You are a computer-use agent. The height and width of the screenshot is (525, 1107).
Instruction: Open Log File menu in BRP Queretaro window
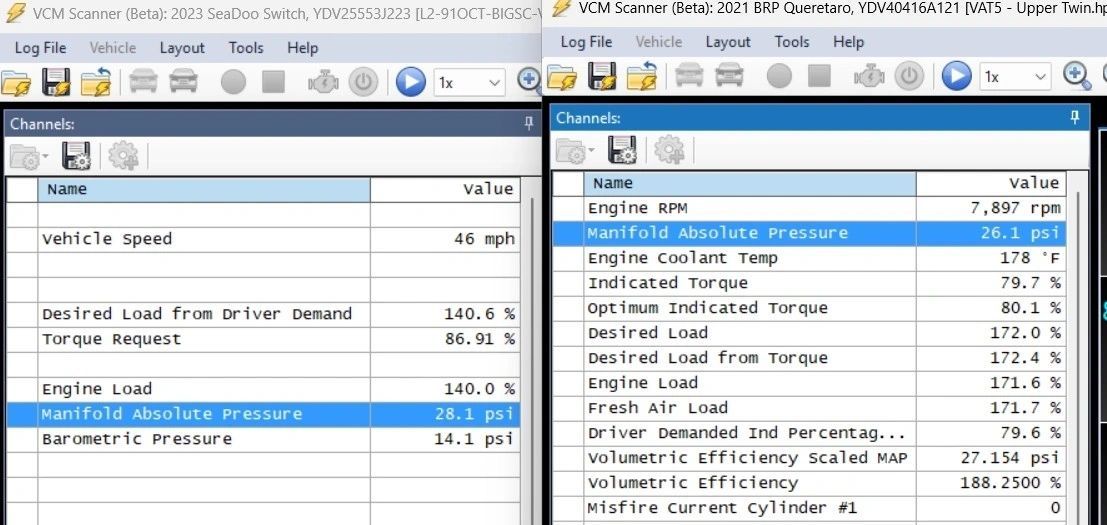(x=587, y=42)
